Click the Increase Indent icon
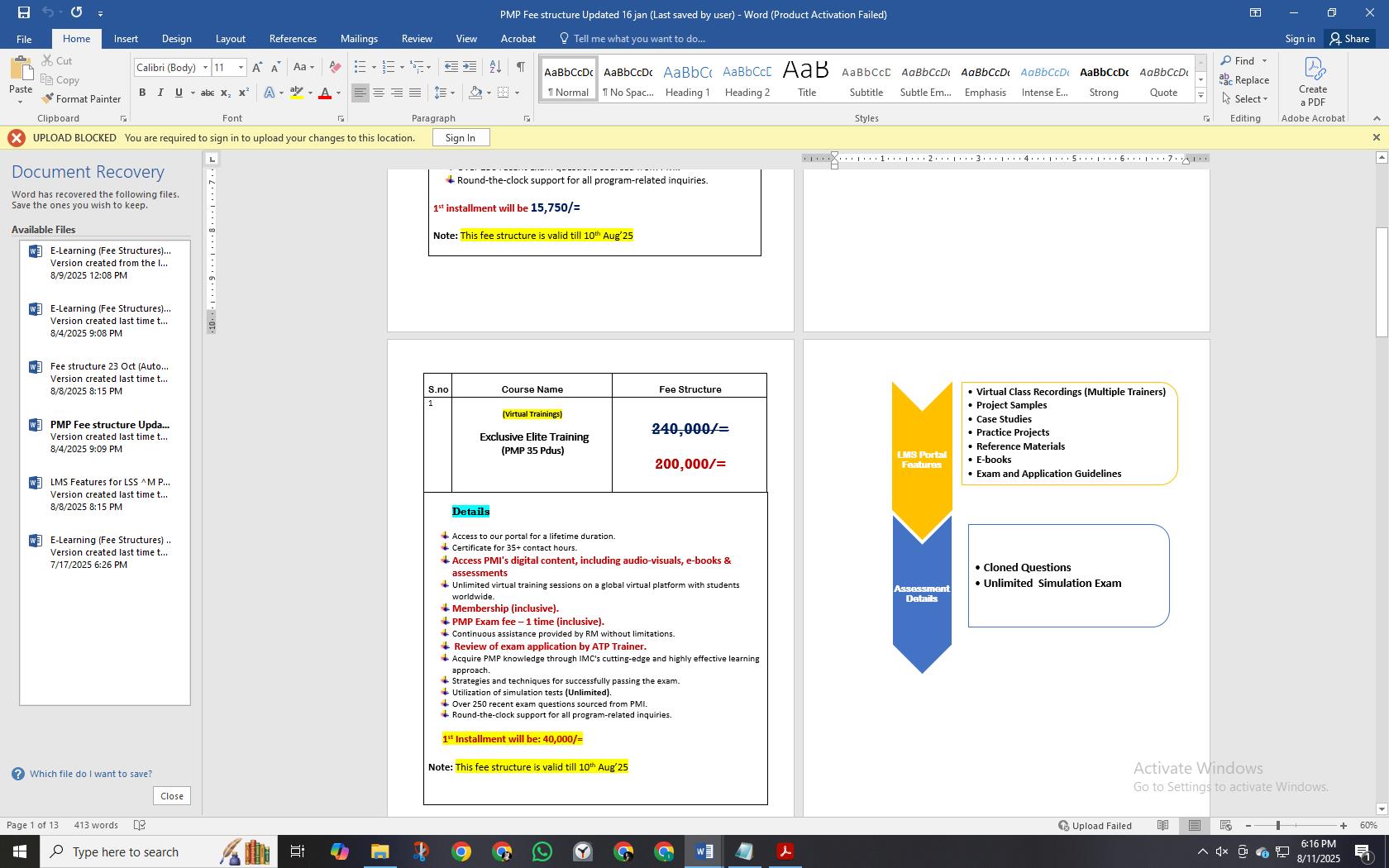 [x=470, y=68]
